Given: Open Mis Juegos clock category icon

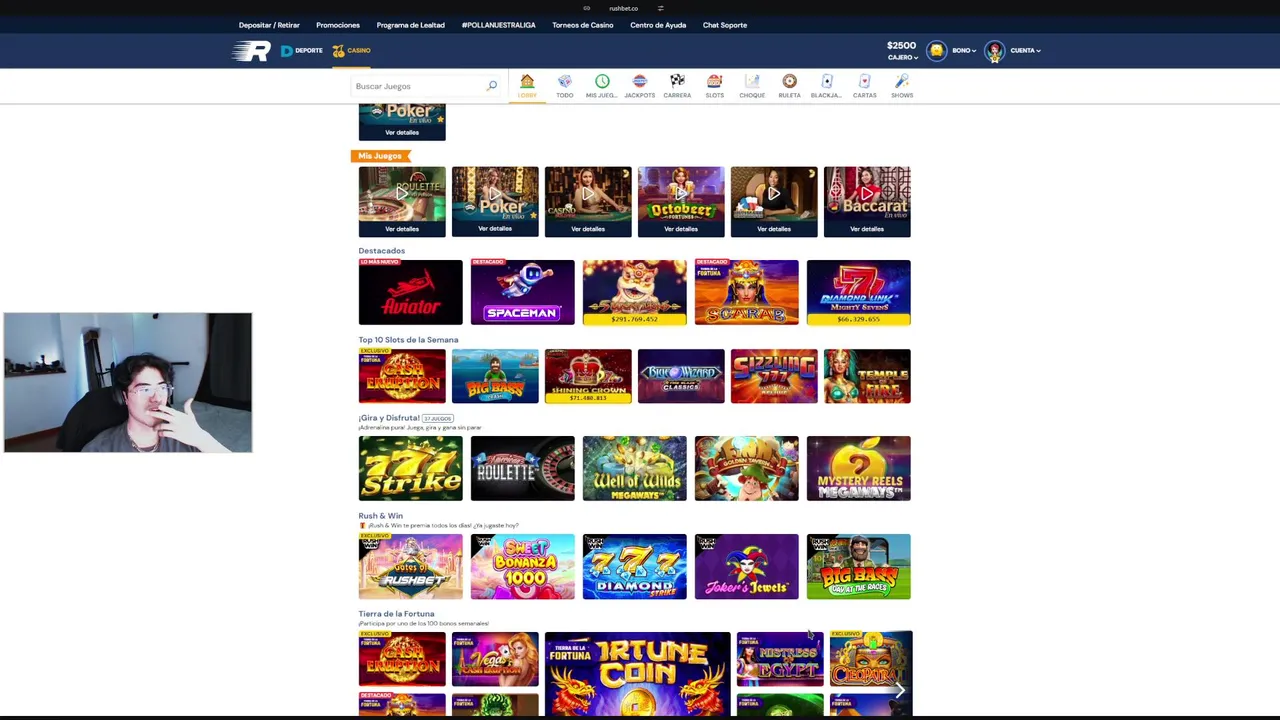Looking at the screenshot, I should point(602,81).
